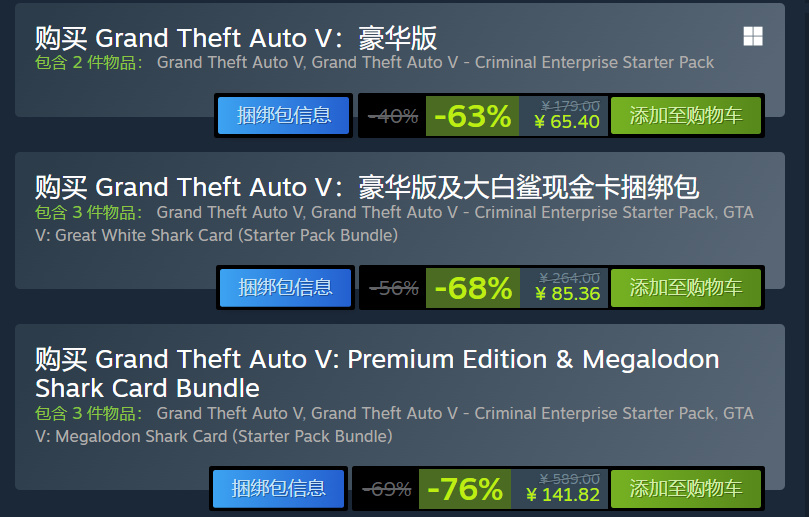Click the 包含 2 件物品 included items text

click(89, 63)
